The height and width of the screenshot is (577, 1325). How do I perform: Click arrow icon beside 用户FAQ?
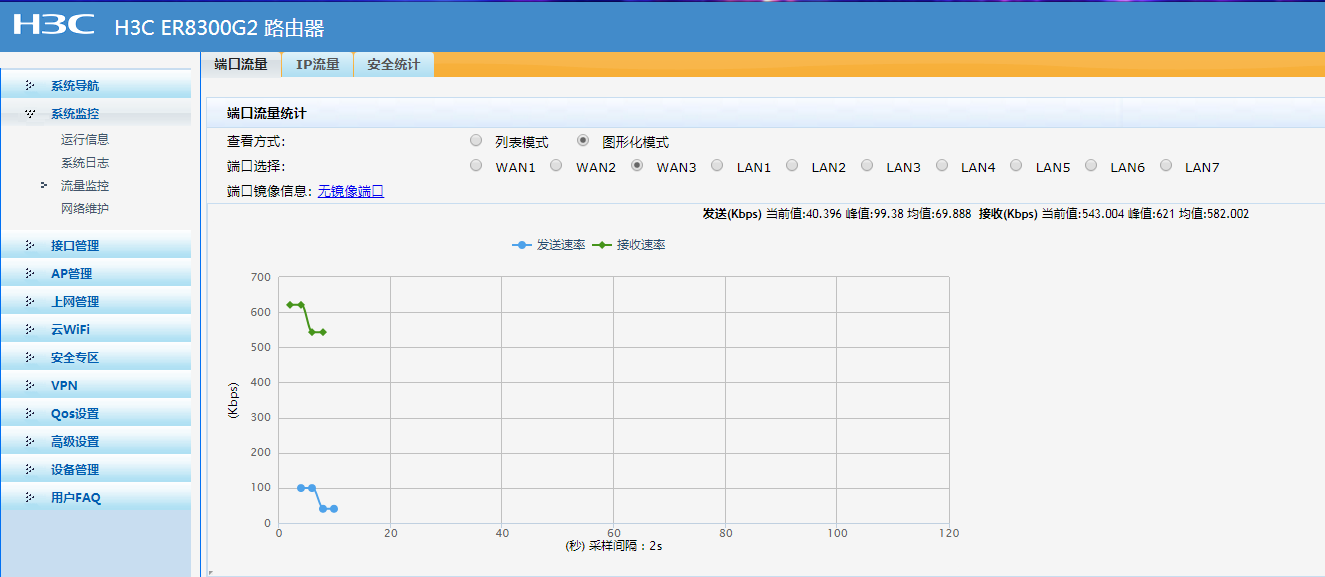click(x=30, y=498)
